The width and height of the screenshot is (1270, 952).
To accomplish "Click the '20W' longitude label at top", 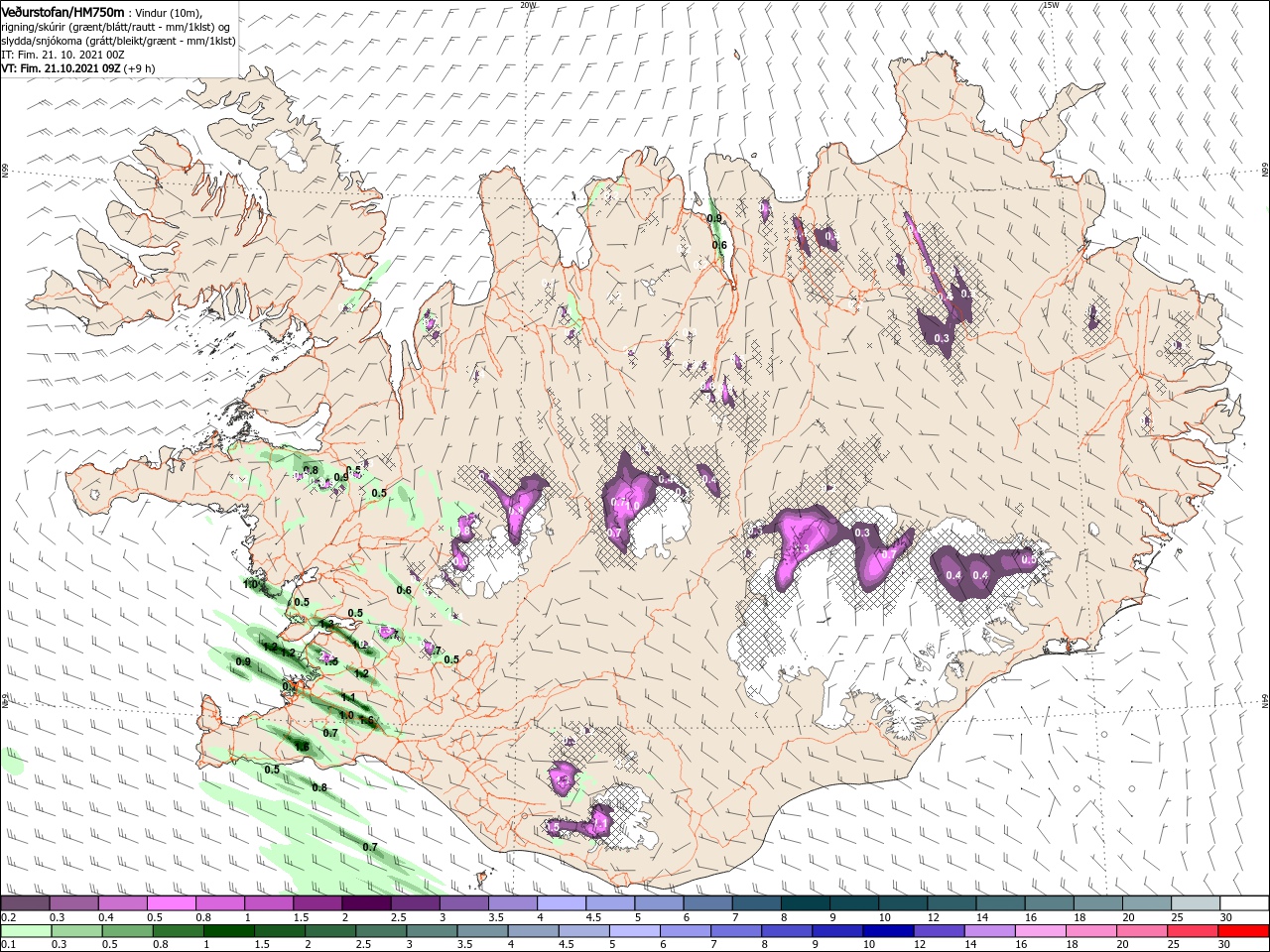I will tap(528, 5).
